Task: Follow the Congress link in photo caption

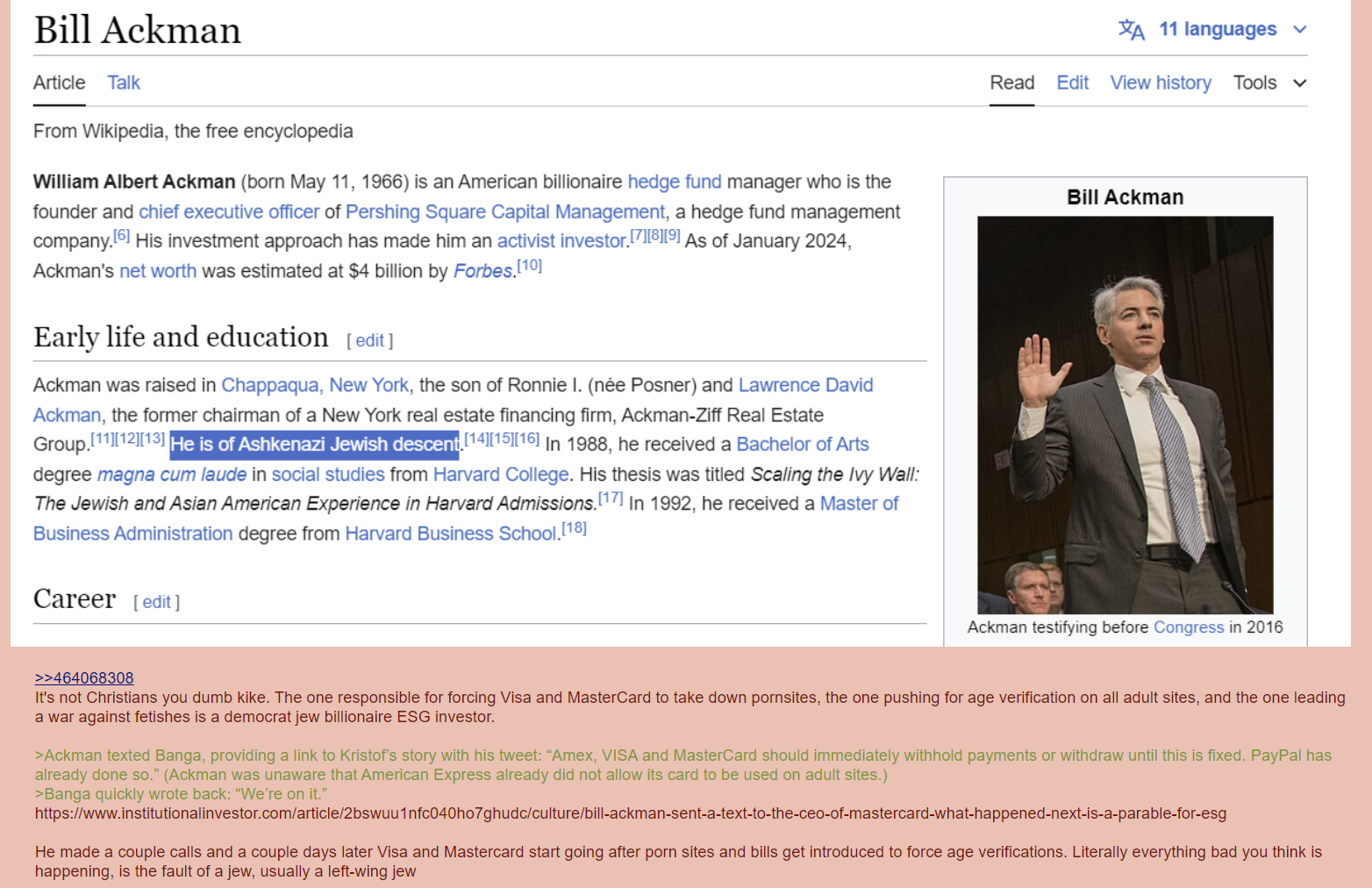Action: tap(1189, 627)
